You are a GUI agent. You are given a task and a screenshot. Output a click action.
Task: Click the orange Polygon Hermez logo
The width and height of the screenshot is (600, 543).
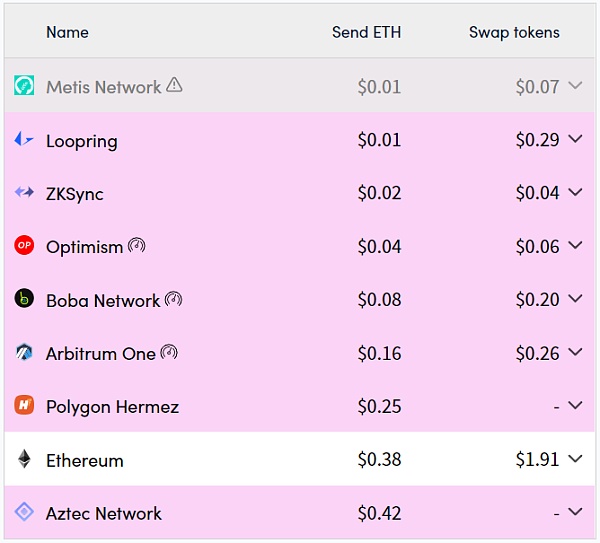(24, 406)
